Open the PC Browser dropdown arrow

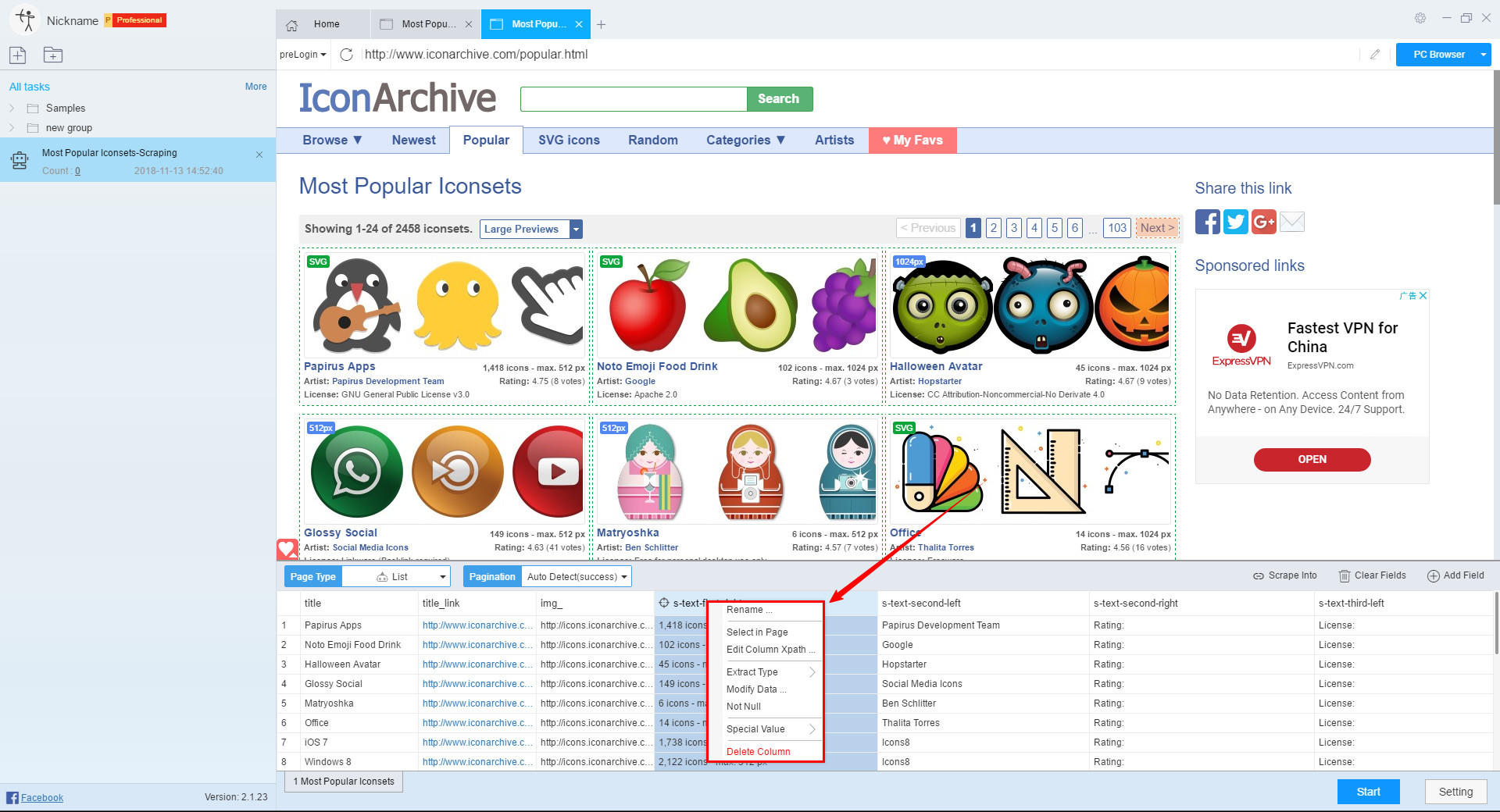pyautogui.click(x=1483, y=55)
